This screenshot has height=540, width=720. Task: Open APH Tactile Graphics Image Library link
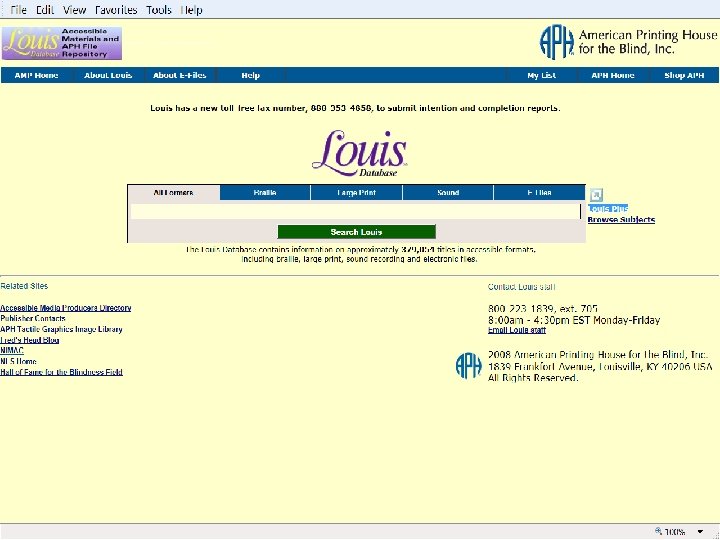pos(61,329)
